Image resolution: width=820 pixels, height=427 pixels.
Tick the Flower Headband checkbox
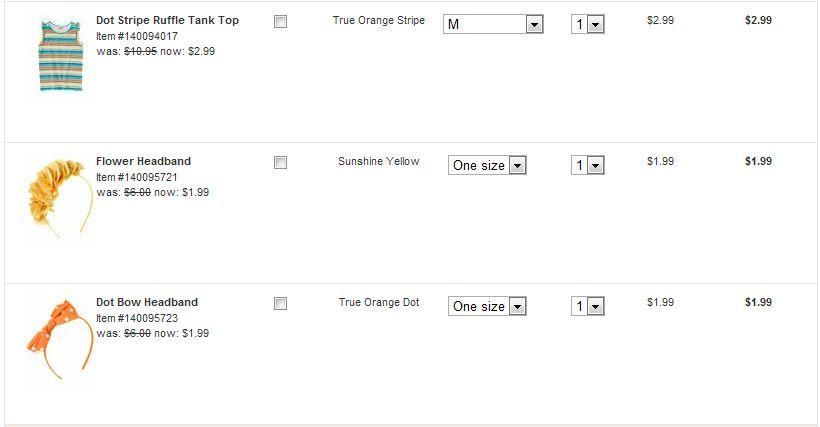coord(280,162)
